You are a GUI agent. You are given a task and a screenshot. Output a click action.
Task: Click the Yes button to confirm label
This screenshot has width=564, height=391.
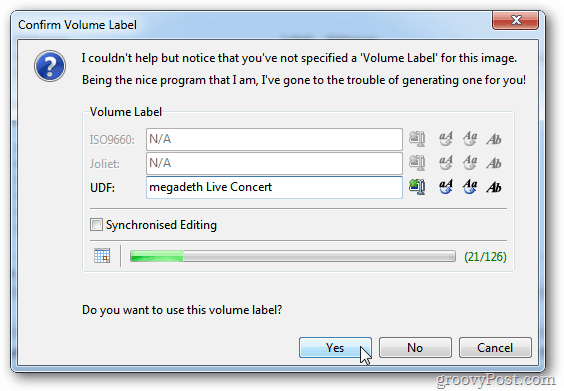335,347
